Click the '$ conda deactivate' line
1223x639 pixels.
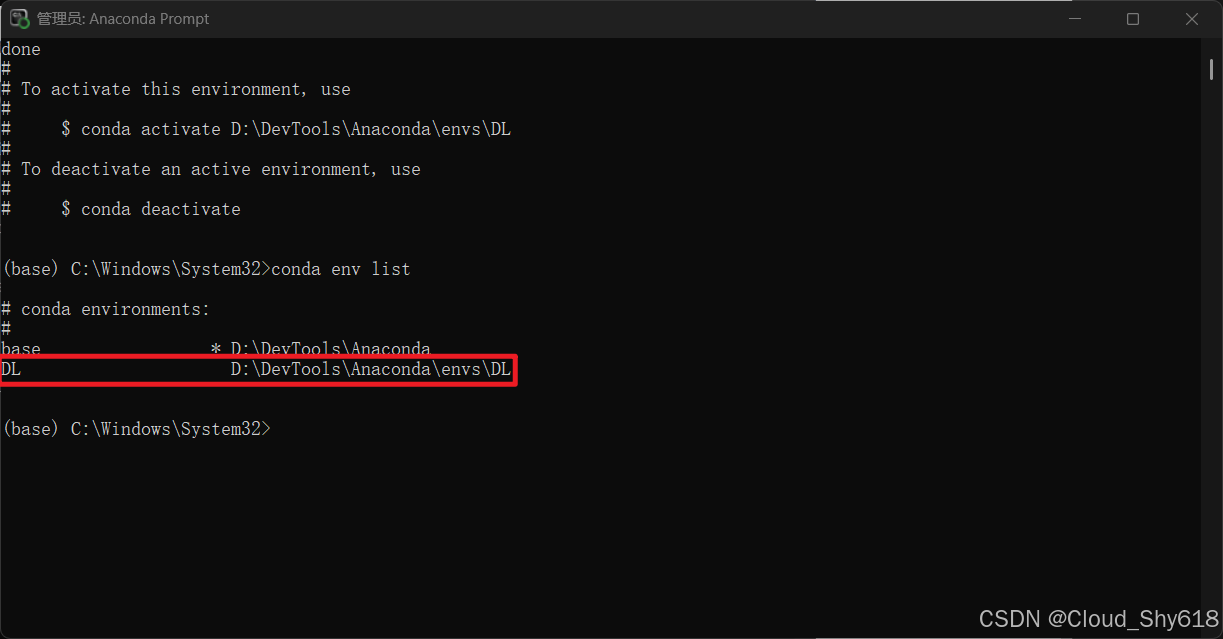pyautogui.click(x=151, y=209)
